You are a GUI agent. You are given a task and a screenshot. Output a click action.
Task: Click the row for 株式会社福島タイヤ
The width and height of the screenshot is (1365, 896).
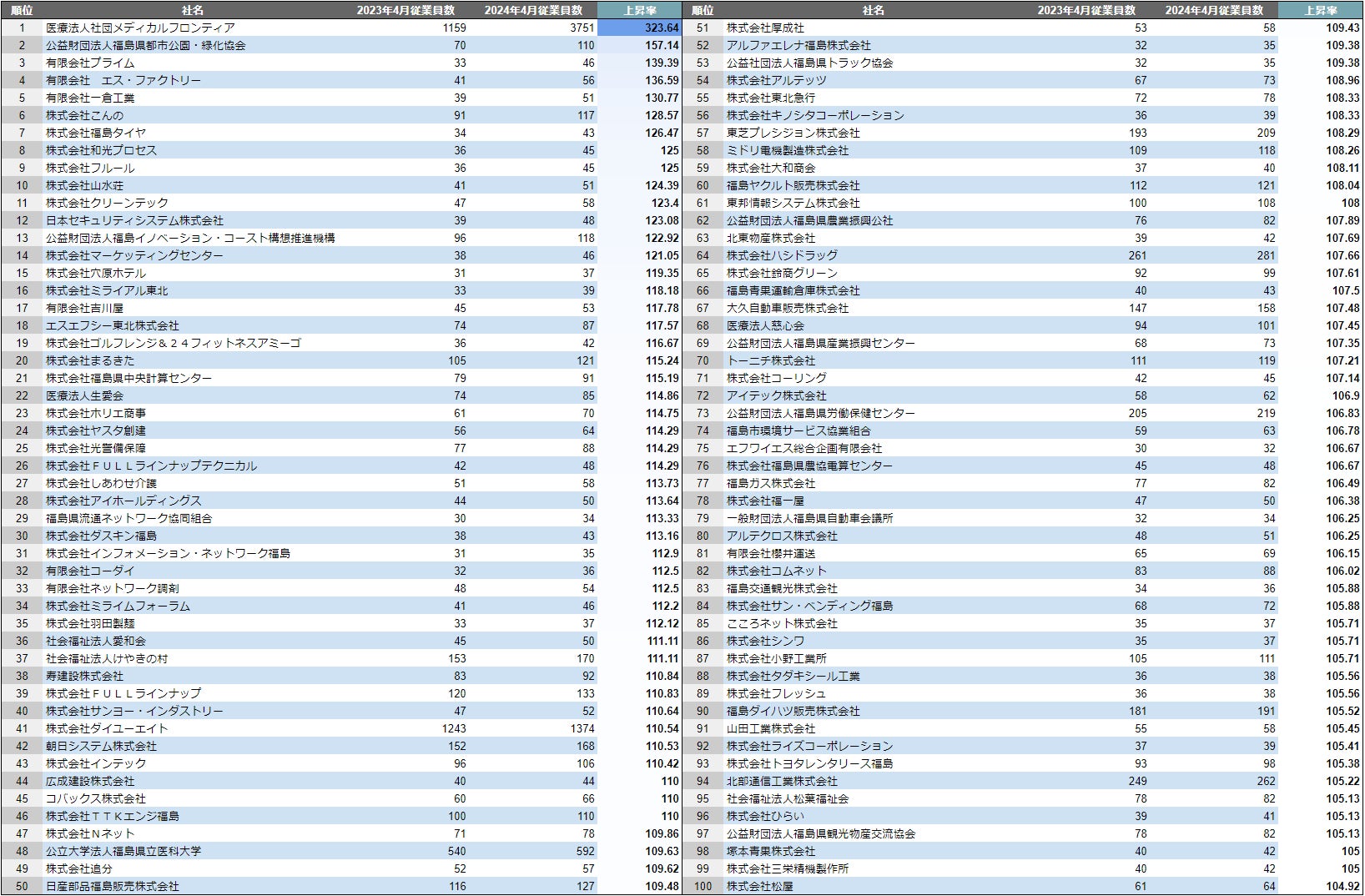[341, 133]
